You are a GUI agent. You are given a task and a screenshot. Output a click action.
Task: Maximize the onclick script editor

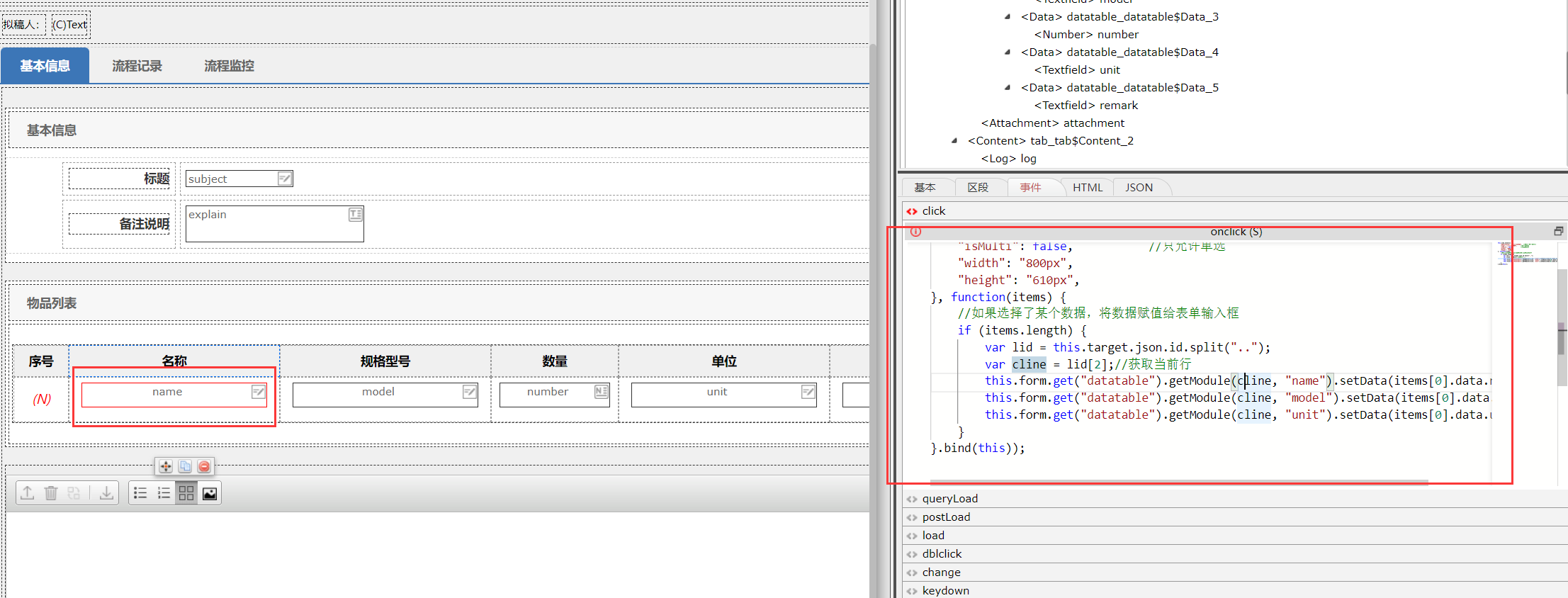pos(1558,231)
